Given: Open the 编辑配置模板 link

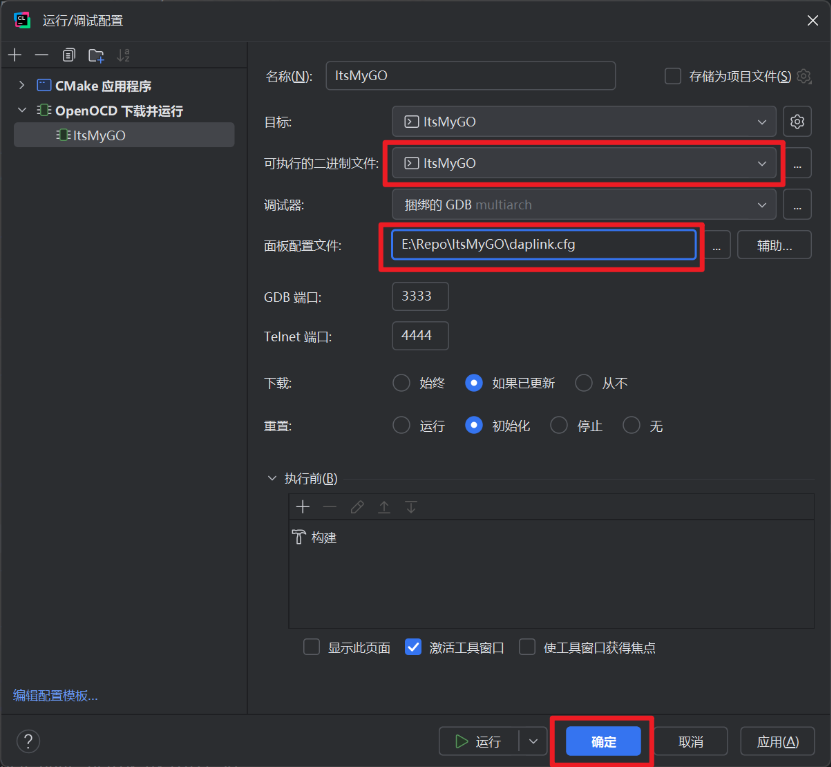Looking at the screenshot, I should (x=55, y=695).
